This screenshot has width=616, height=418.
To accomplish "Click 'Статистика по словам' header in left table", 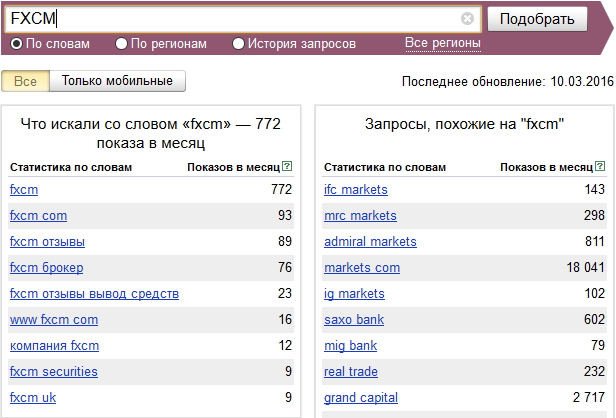I will click(x=71, y=167).
